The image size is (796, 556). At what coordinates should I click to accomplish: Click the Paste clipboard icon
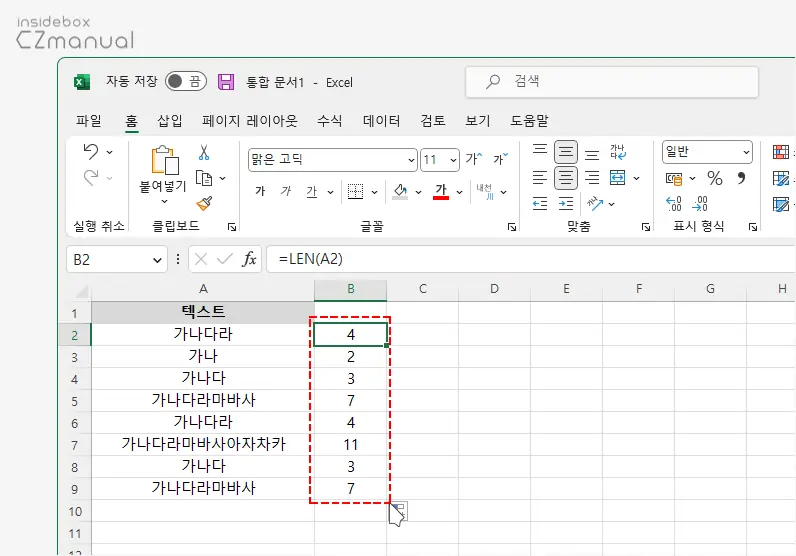(x=165, y=160)
